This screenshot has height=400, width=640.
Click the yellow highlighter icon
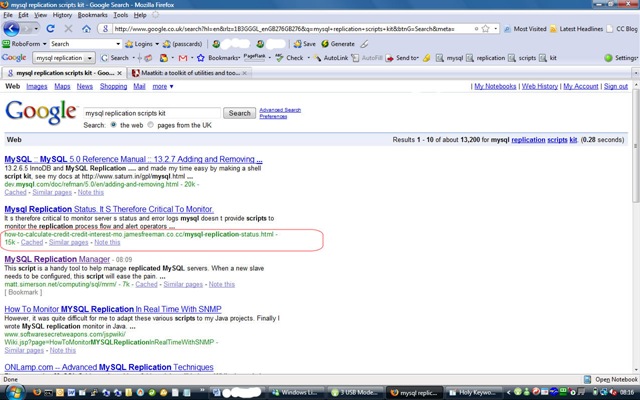point(427,58)
